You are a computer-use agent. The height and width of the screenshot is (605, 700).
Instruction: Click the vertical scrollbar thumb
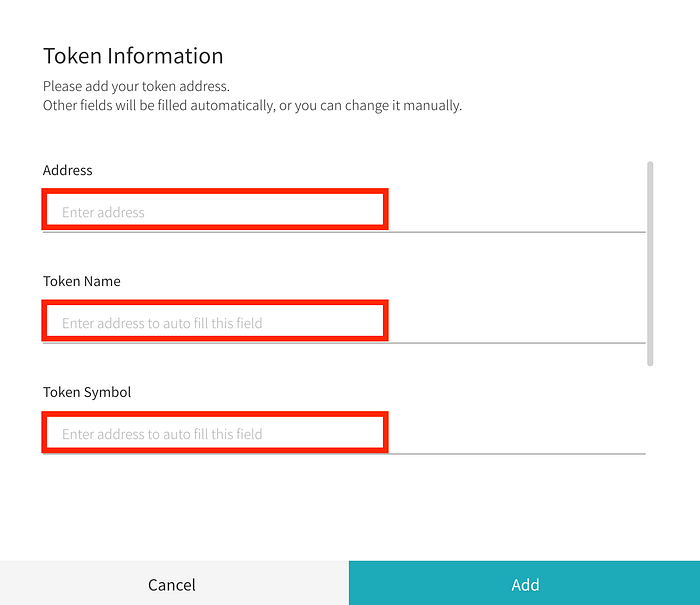(x=650, y=264)
